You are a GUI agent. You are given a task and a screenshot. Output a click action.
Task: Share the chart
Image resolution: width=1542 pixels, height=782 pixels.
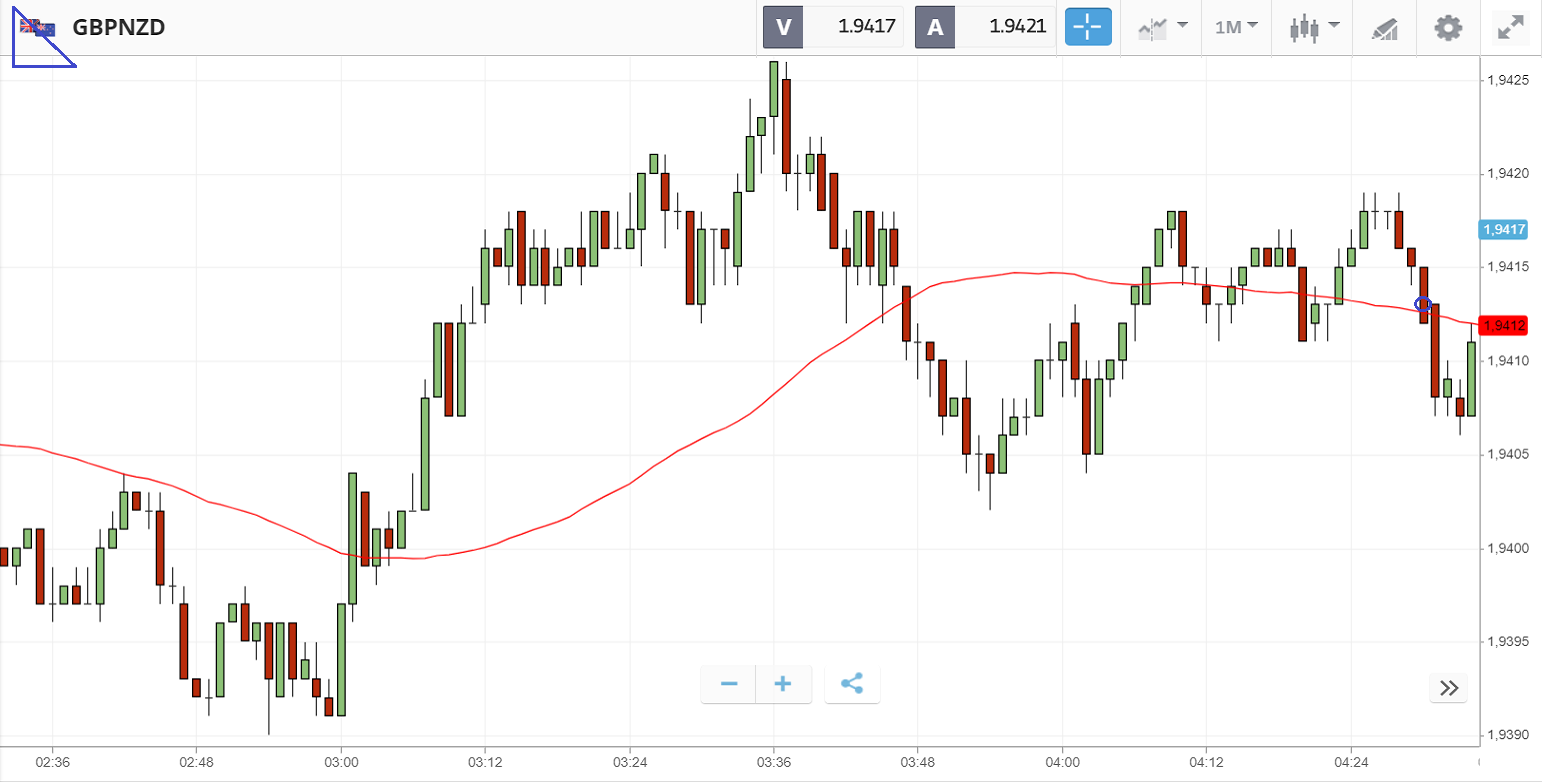[x=852, y=684]
